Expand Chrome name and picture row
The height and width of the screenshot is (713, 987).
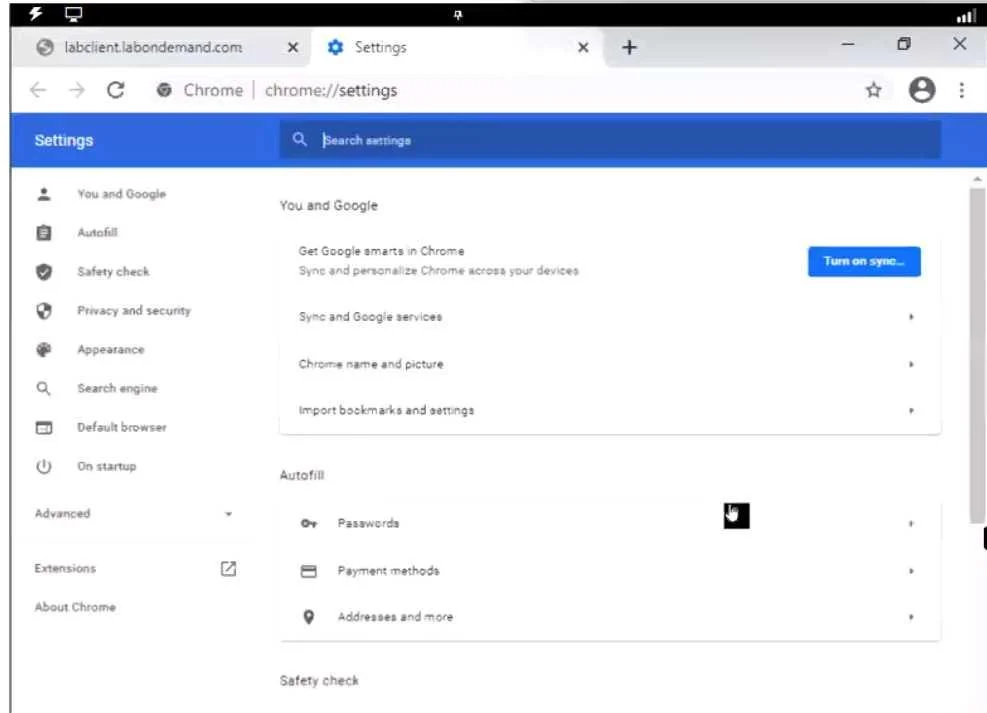[x=610, y=364]
